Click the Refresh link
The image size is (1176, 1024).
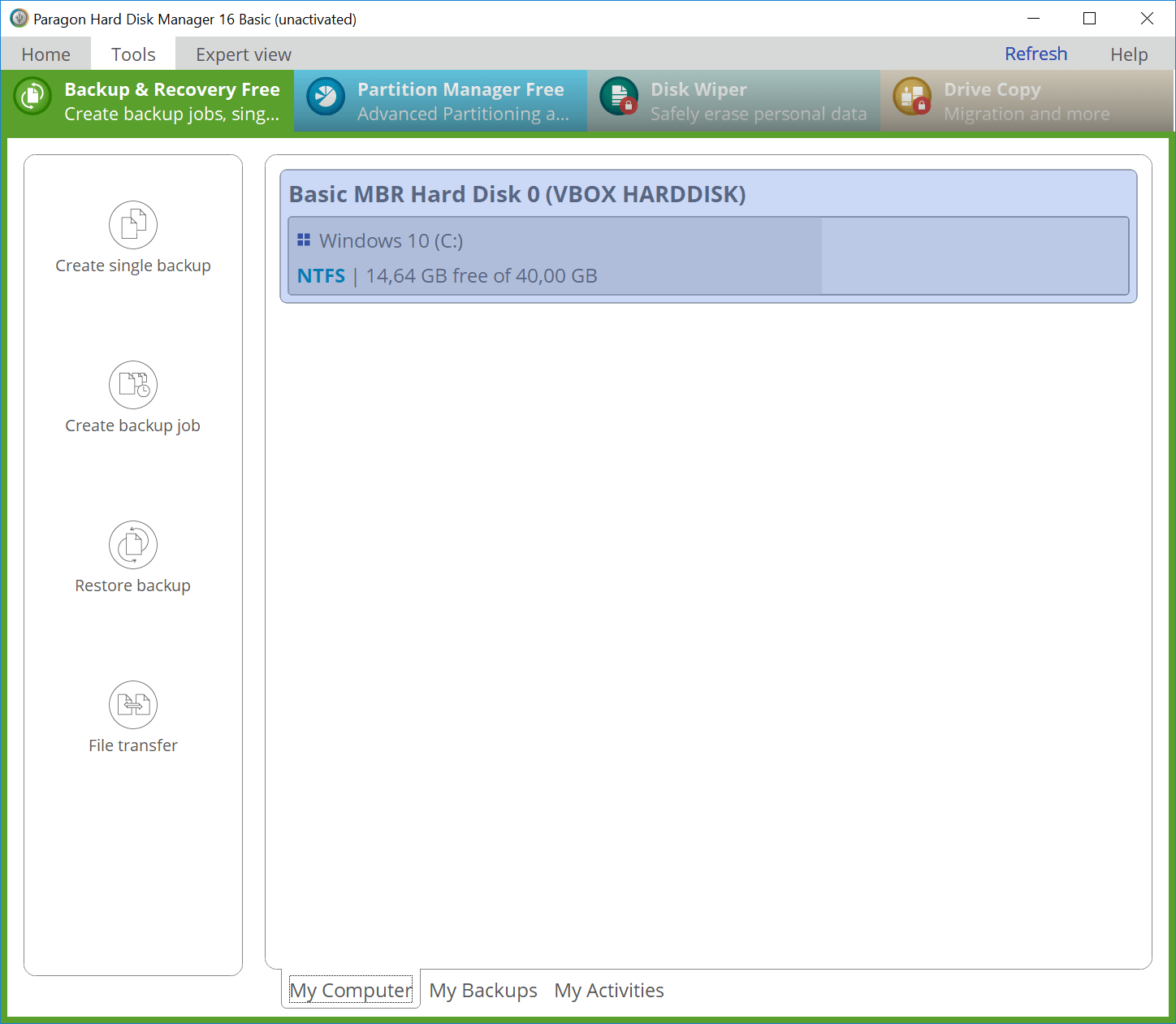pyautogui.click(x=1036, y=54)
